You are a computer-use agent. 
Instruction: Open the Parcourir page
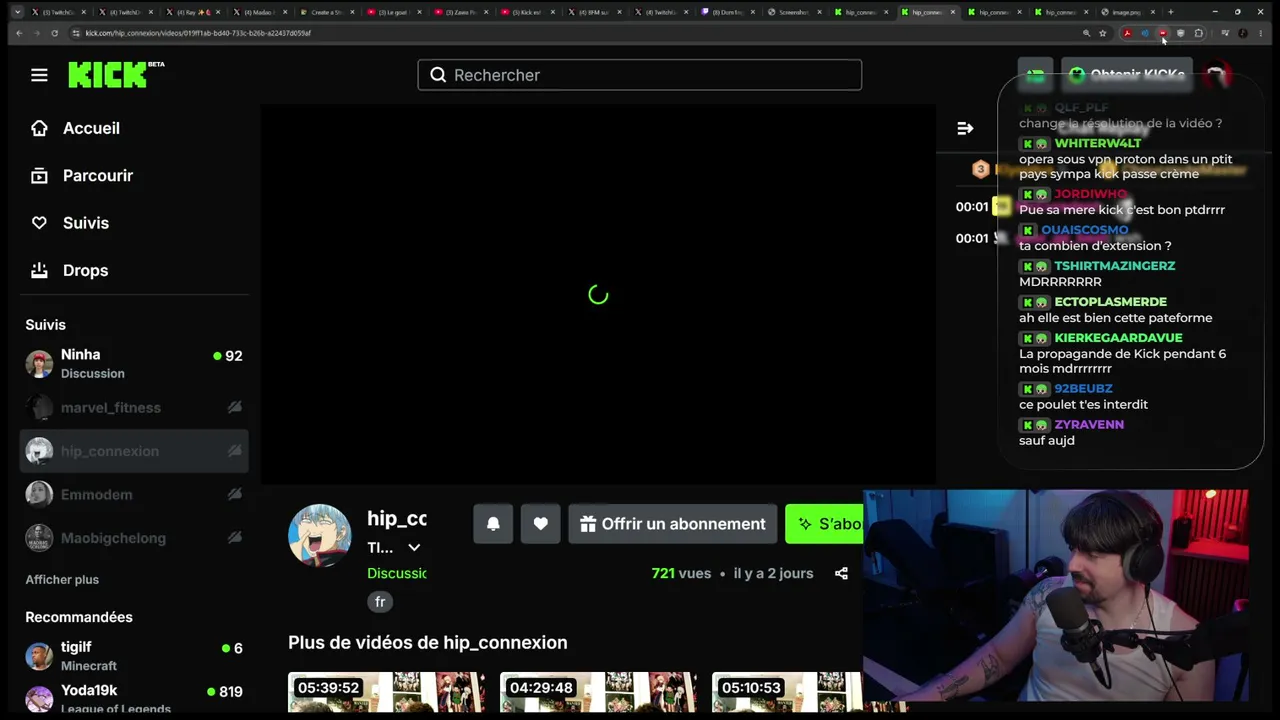point(98,176)
